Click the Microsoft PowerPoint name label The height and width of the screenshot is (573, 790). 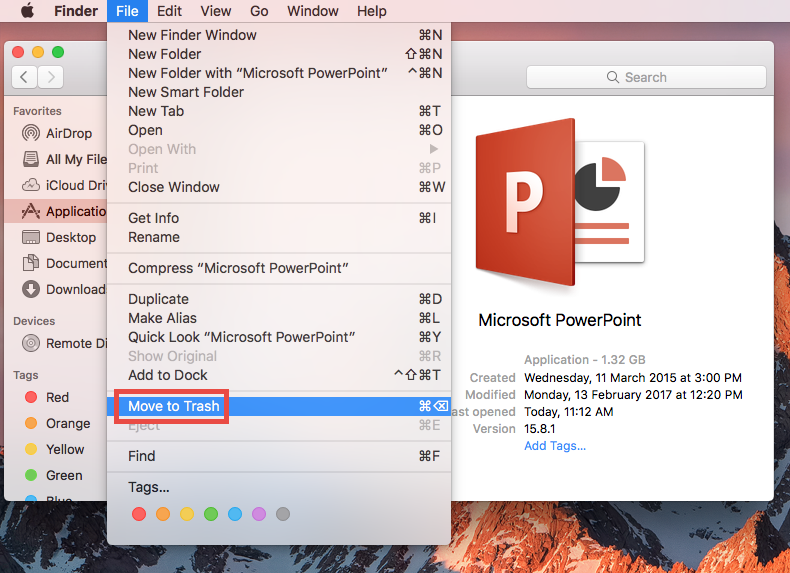tap(559, 320)
